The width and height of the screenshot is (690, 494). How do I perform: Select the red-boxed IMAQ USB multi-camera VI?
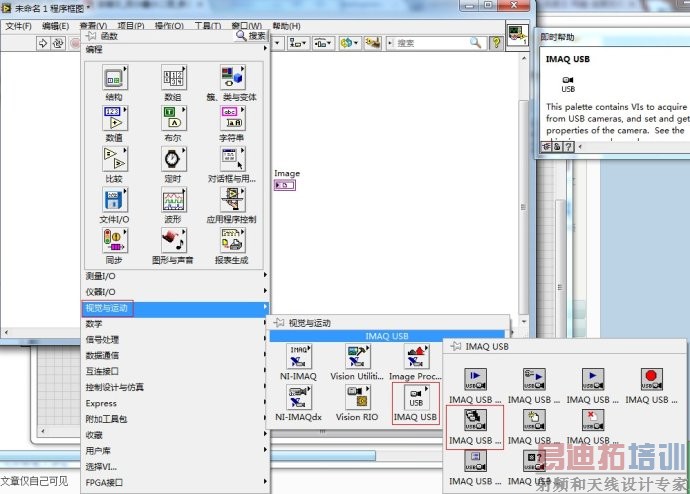click(475, 421)
